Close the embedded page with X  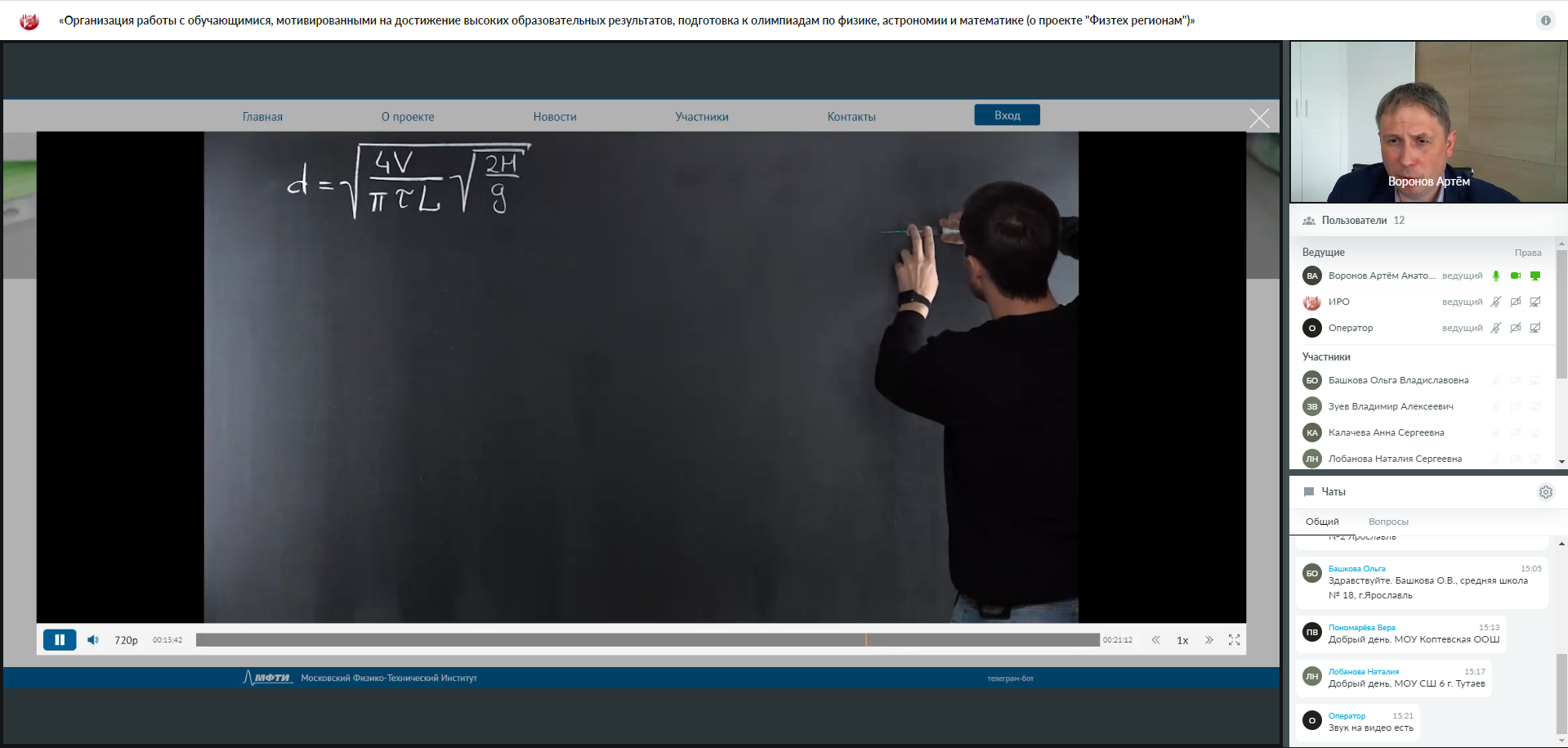click(x=1259, y=119)
